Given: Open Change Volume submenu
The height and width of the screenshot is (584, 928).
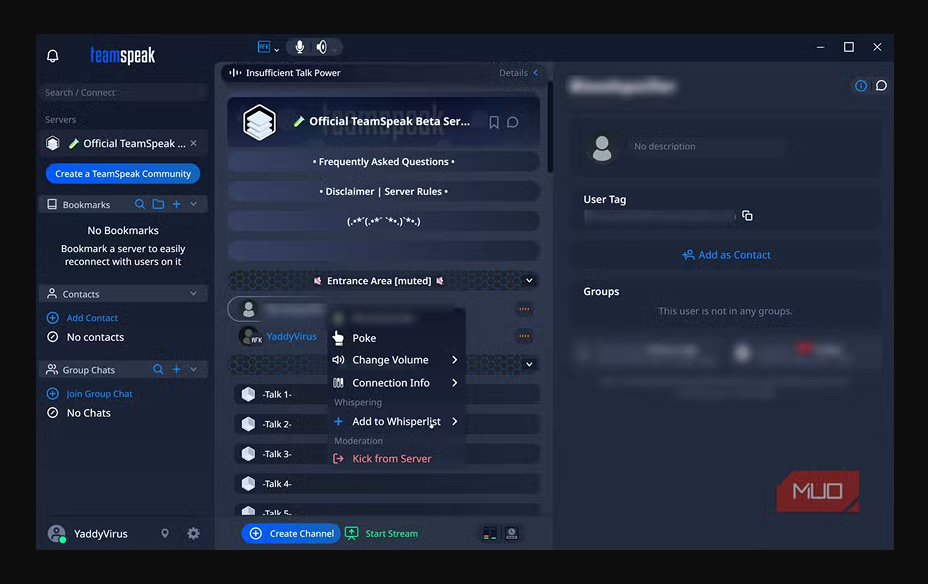Looking at the screenshot, I should pos(396,360).
